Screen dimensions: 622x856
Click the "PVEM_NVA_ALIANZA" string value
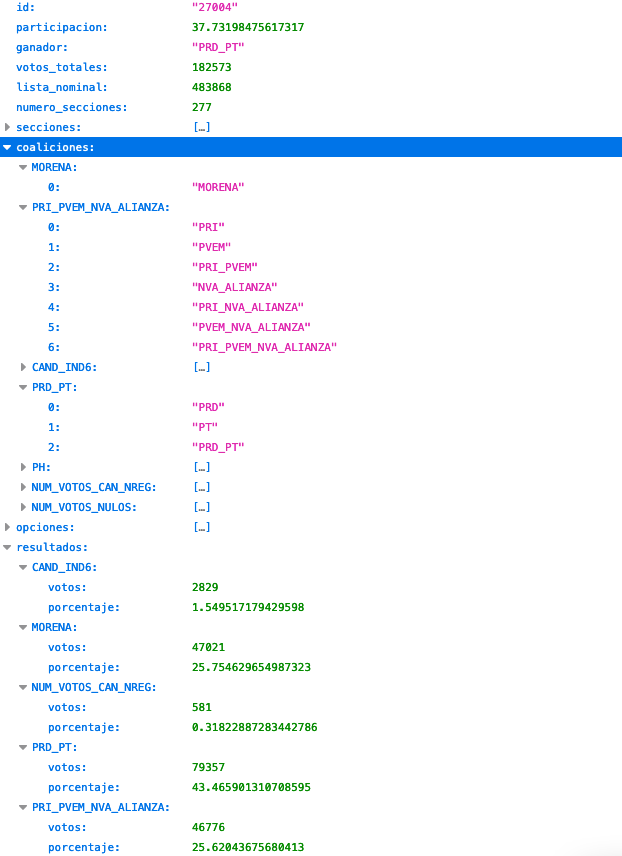pyautogui.click(x=251, y=328)
